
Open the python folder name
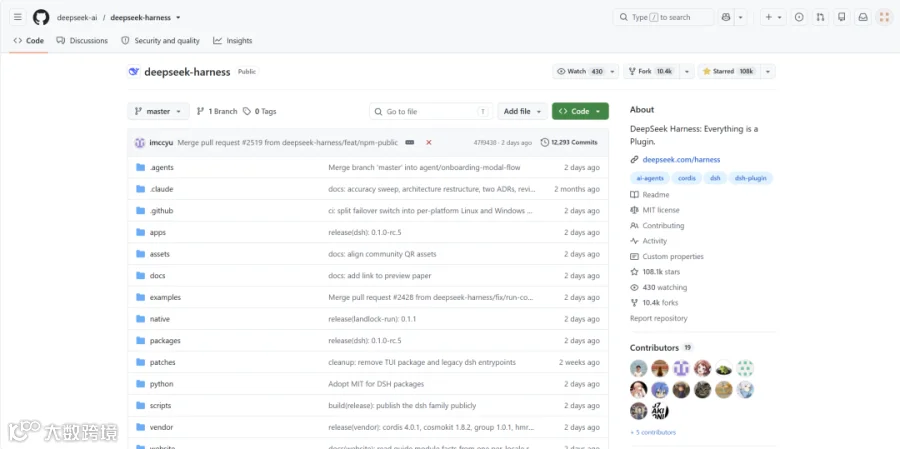161,384
